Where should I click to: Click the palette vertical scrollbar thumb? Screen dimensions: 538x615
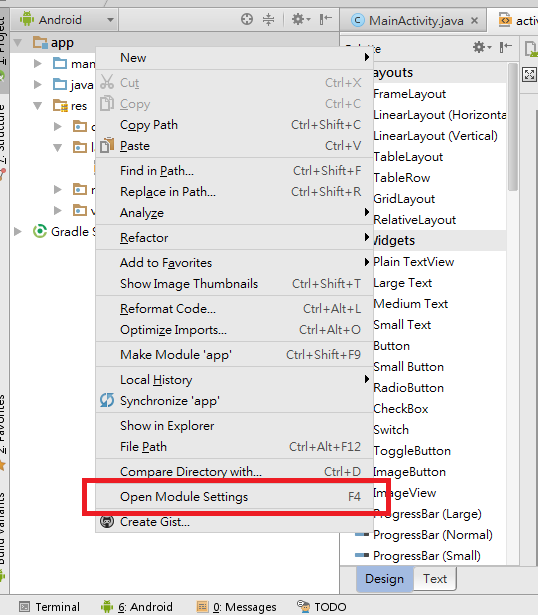(x=513, y=127)
